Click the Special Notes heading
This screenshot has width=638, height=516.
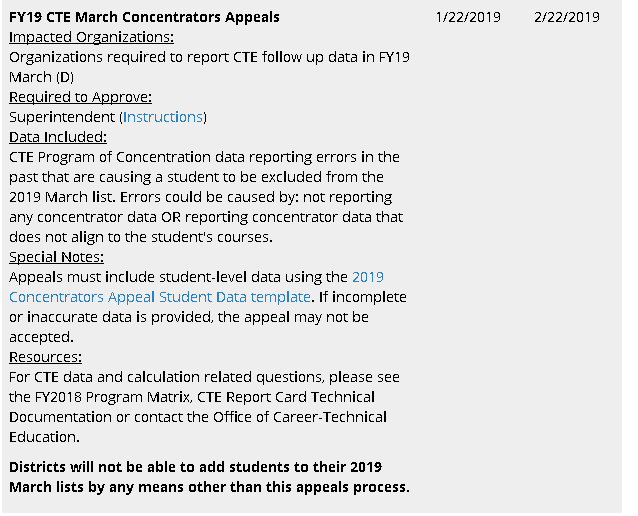[55, 257]
